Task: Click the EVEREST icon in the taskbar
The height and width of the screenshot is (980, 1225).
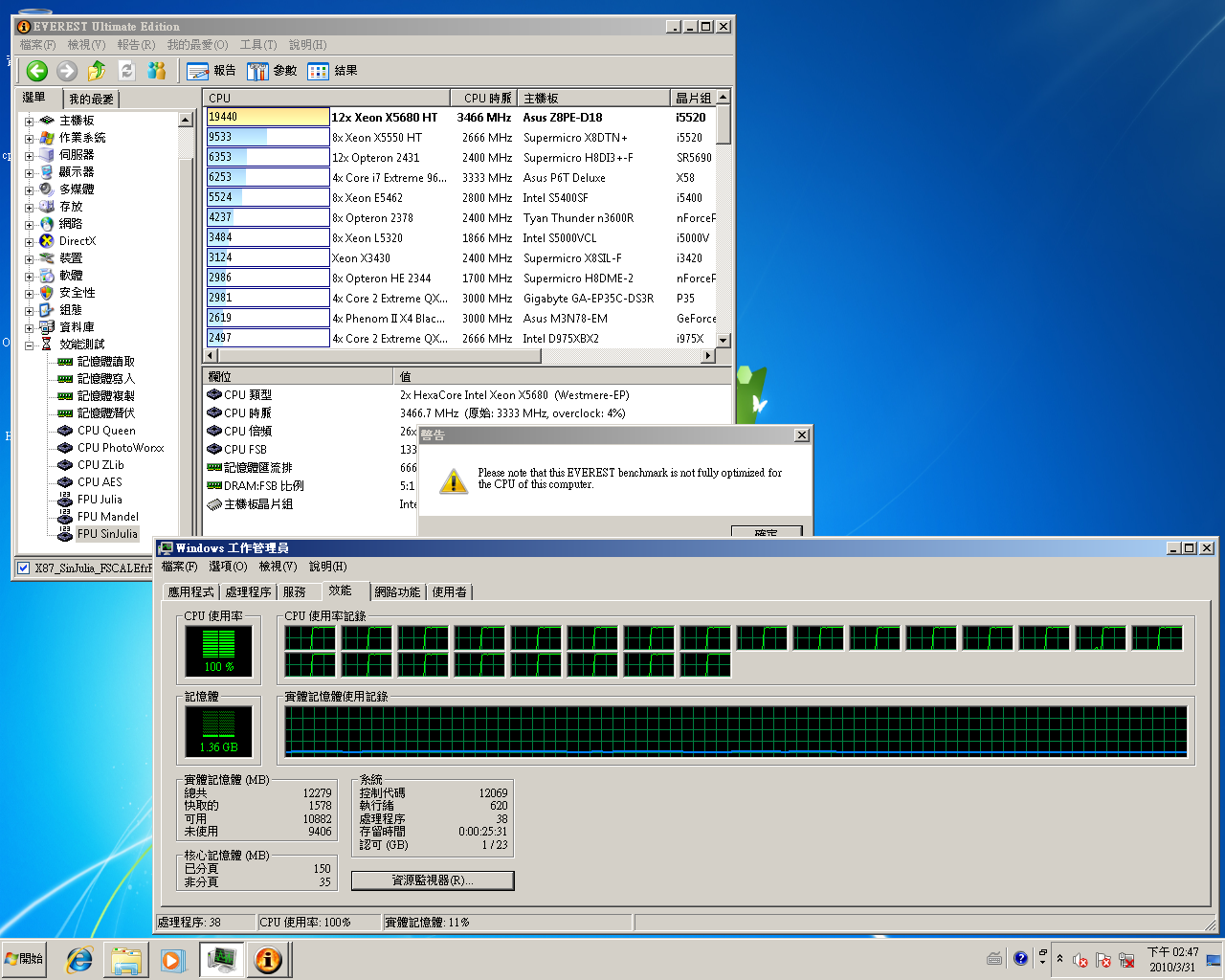Action: [269, 959]
